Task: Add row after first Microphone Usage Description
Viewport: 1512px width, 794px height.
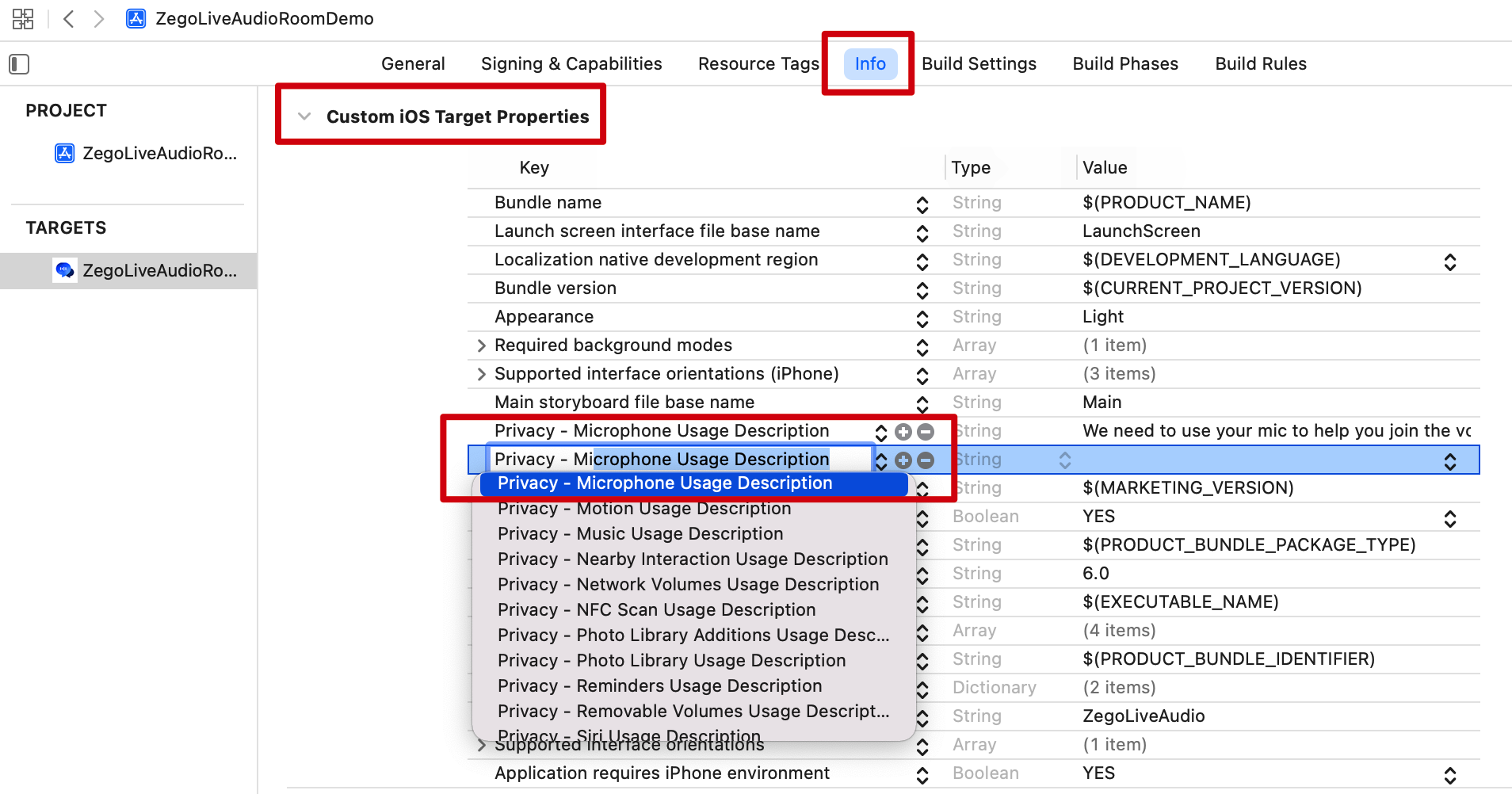Action: pos(903,432)
